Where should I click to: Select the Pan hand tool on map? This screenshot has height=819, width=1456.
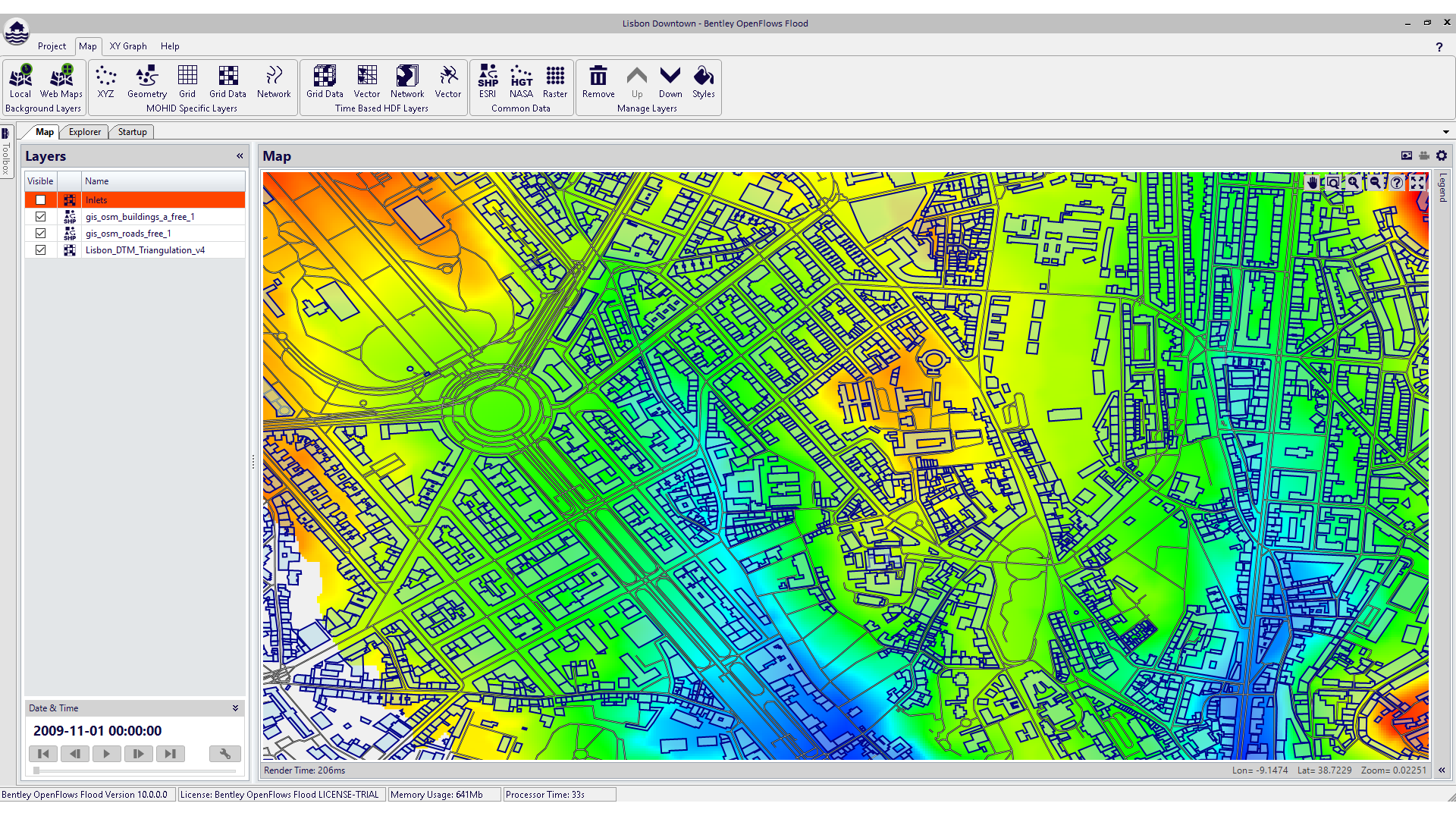coord(1313,182)
